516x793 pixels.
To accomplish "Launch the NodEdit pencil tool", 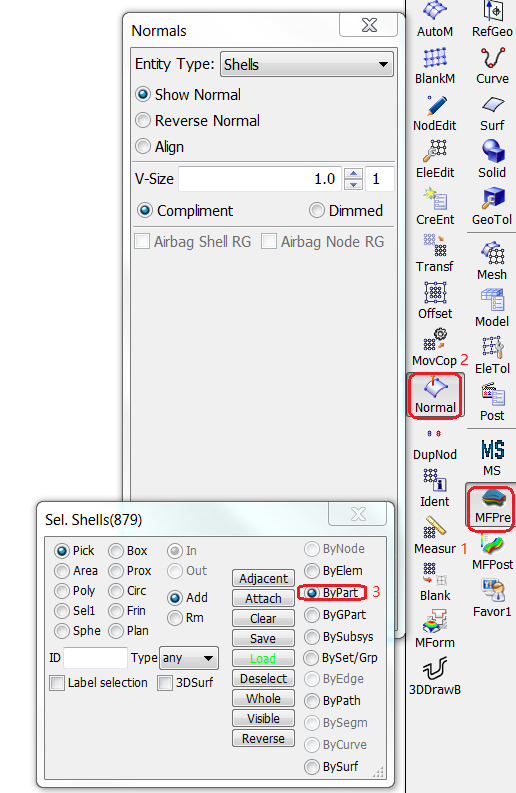I will coord(435,113).
